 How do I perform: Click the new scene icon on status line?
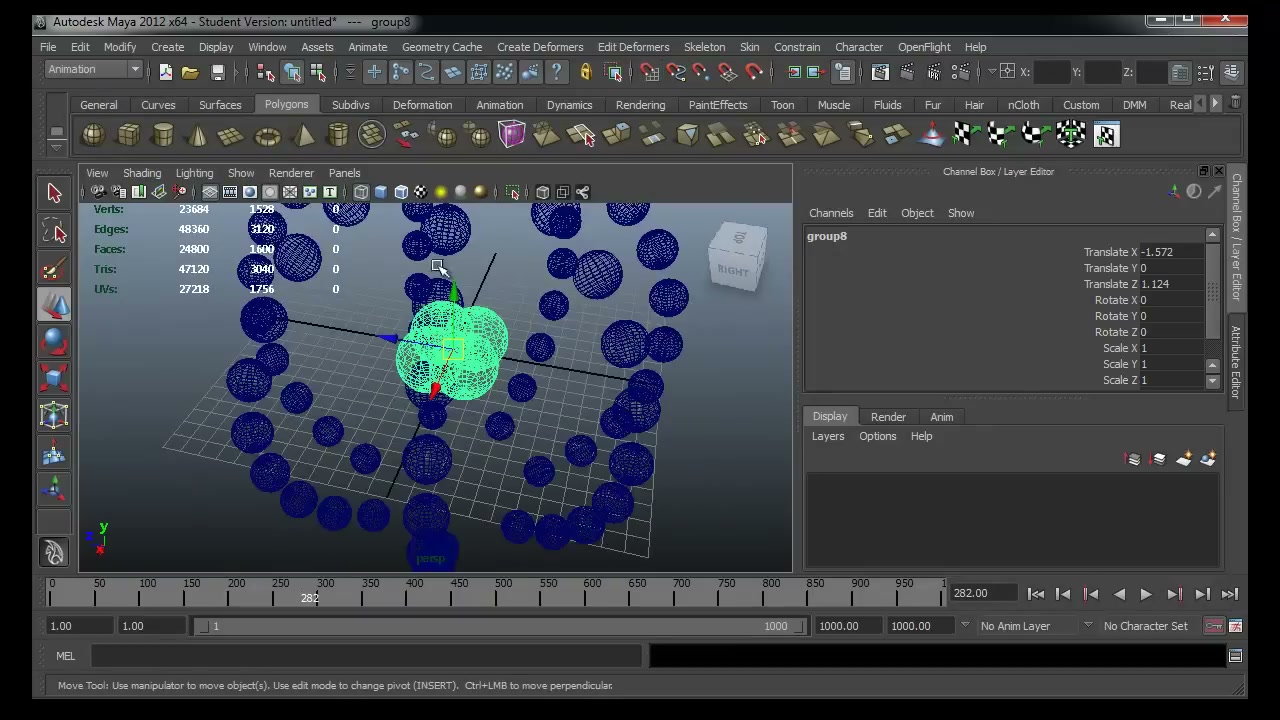165,71
